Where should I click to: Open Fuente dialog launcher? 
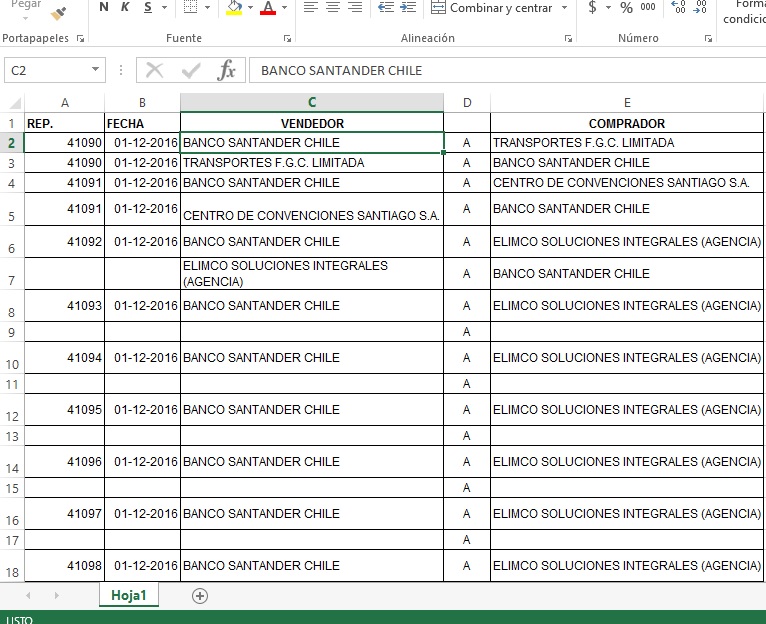[287, 38]
